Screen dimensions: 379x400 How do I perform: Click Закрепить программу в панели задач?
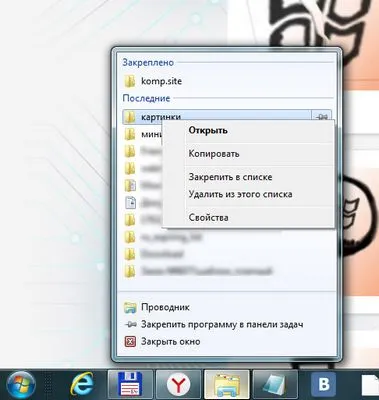228,324
